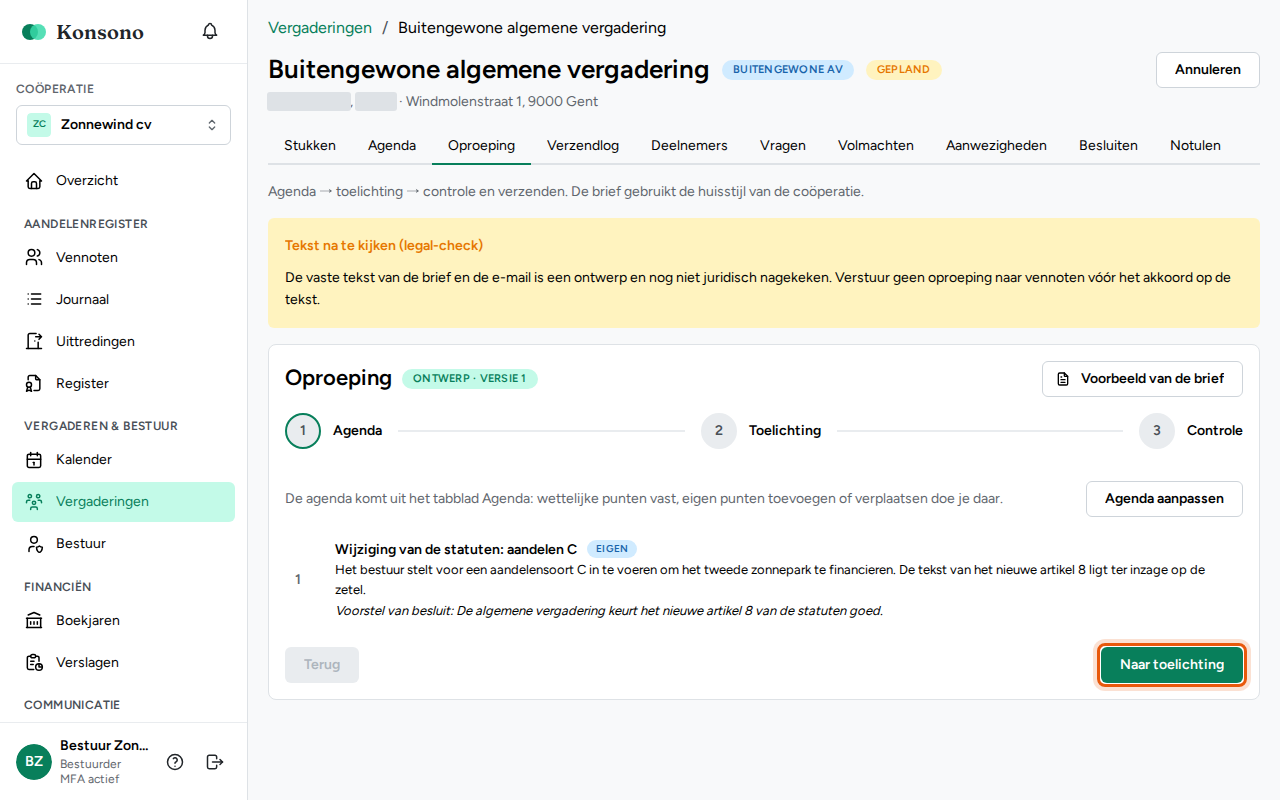Continue with Naar toelichting button
The height and width of the screenshot is (800, 1280).
[1172, 665]
